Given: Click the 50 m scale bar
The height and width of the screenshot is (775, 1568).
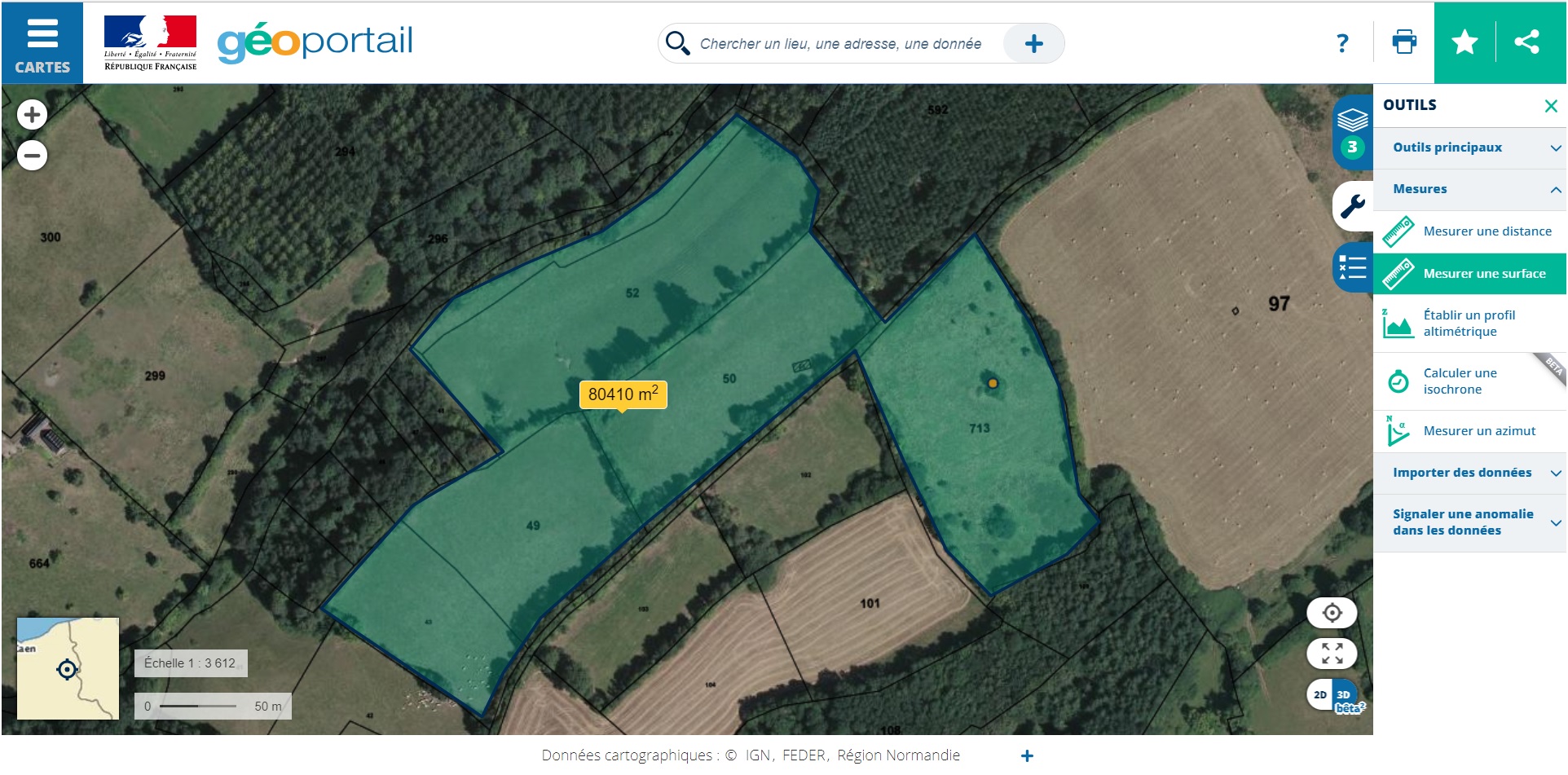Looking at the screenshot, I should coord(213,707).
